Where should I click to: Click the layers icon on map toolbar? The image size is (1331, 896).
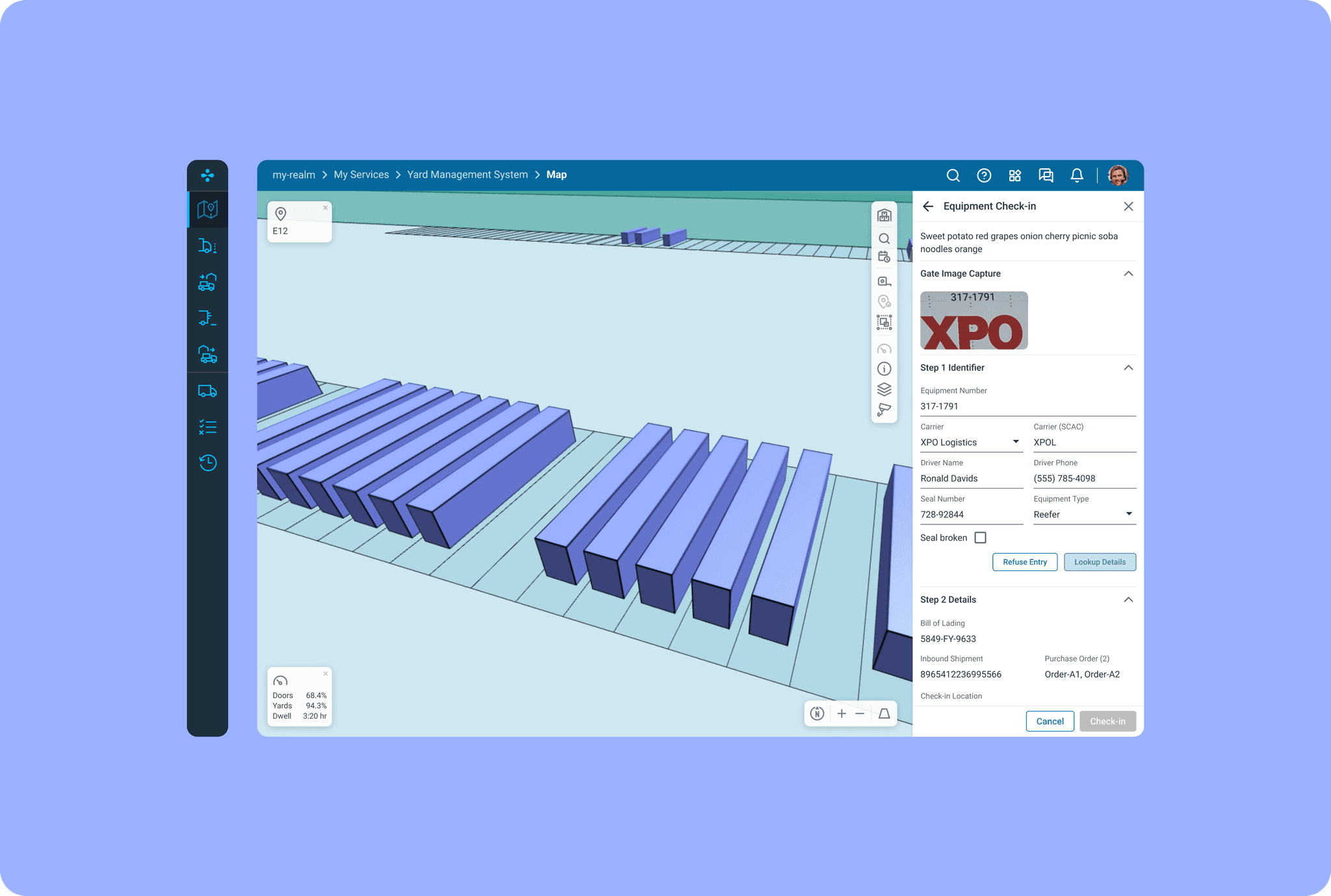click(x=884, y=389)
